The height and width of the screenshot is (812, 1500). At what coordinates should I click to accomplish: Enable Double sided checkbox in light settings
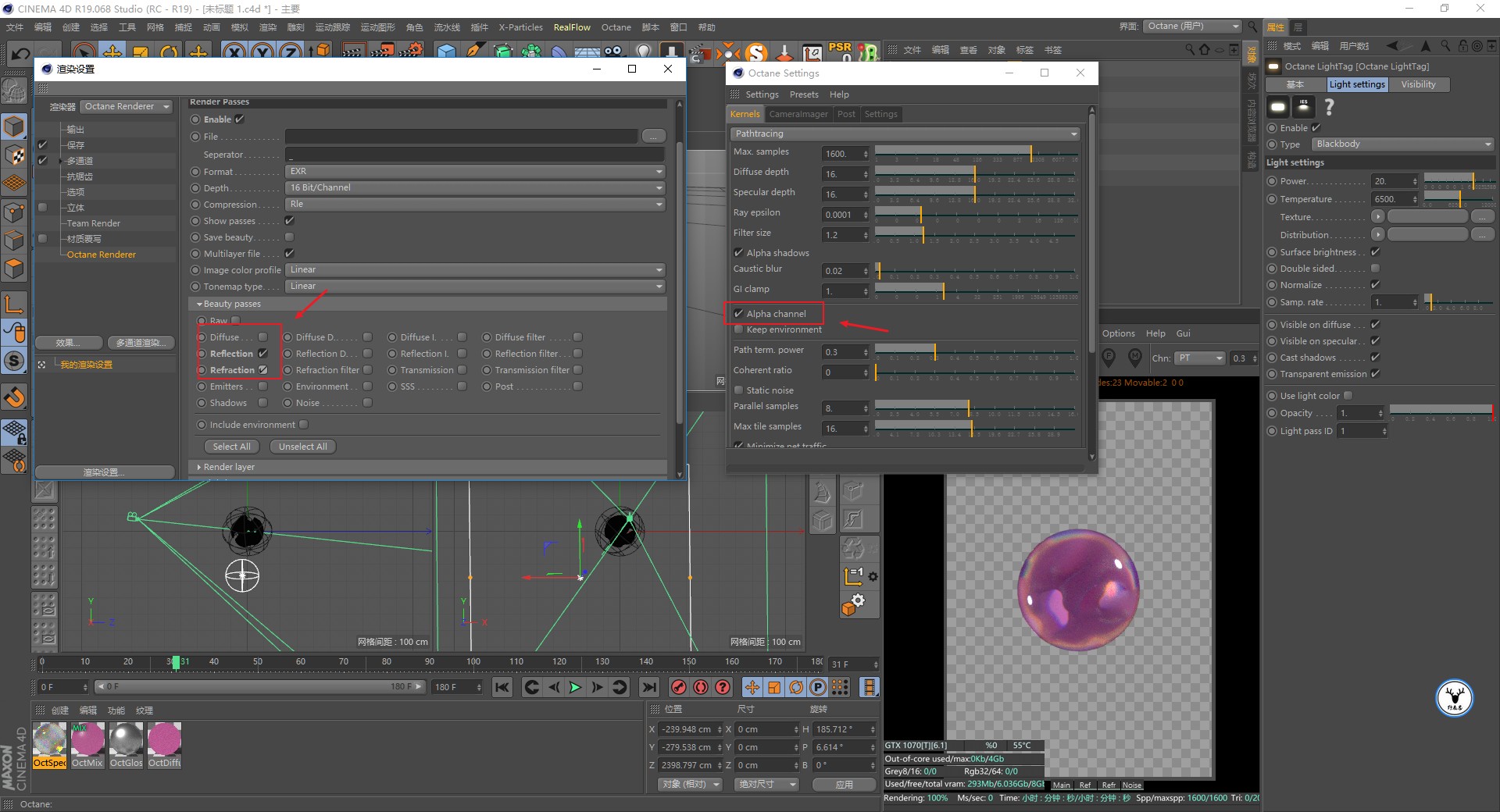coord(1375,269)
